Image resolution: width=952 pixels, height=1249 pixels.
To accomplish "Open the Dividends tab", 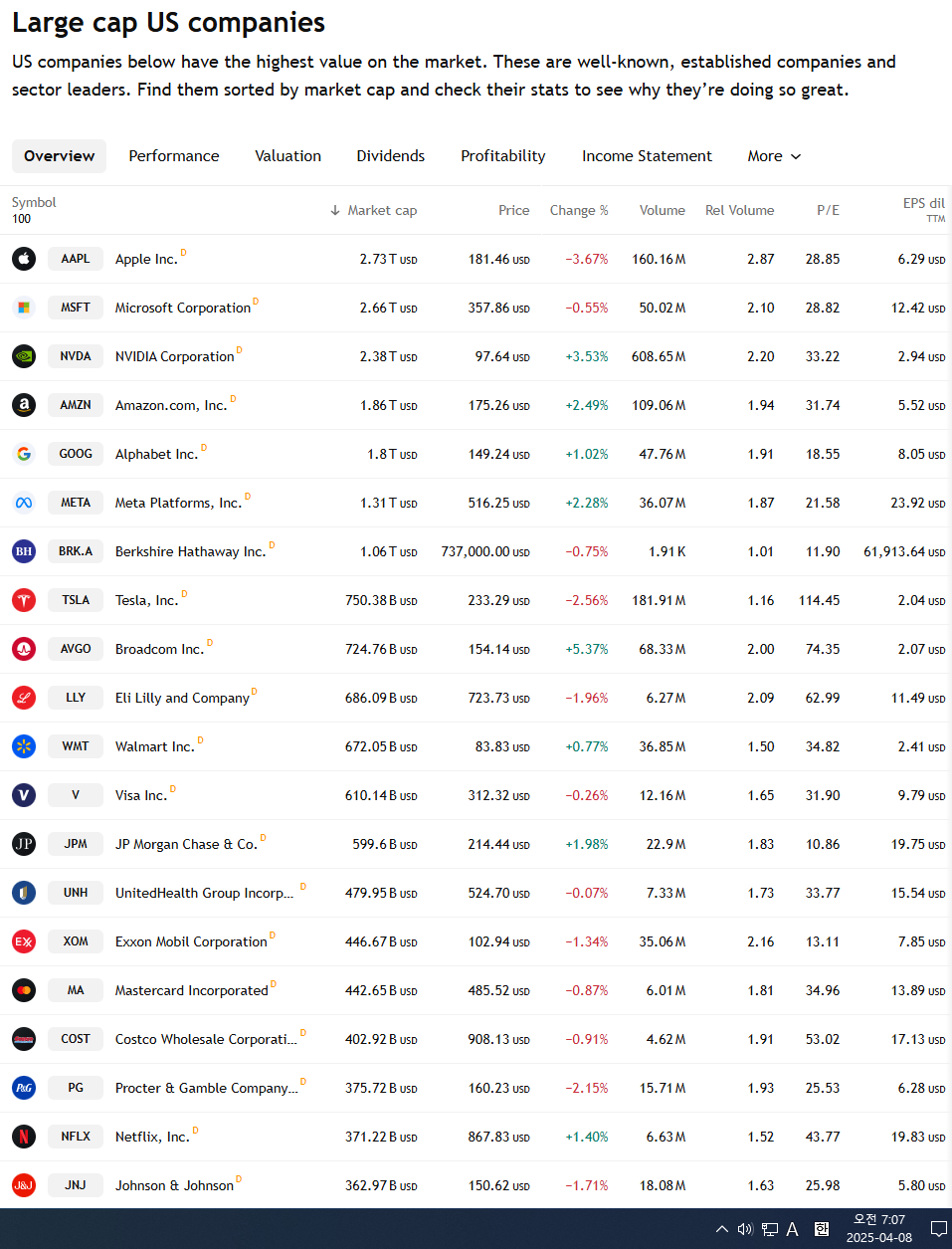I will tap(391, 156).
